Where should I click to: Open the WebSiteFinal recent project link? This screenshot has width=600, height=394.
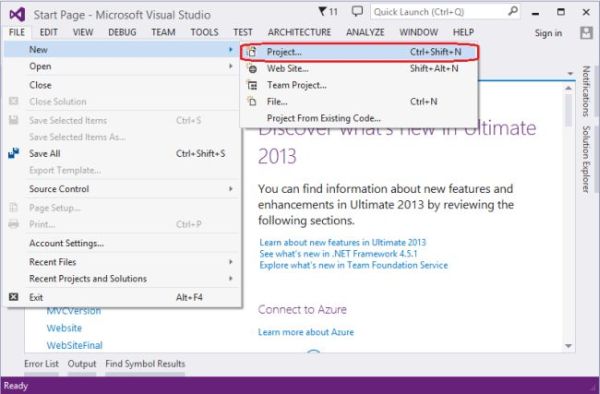click(x=75, y=345)
